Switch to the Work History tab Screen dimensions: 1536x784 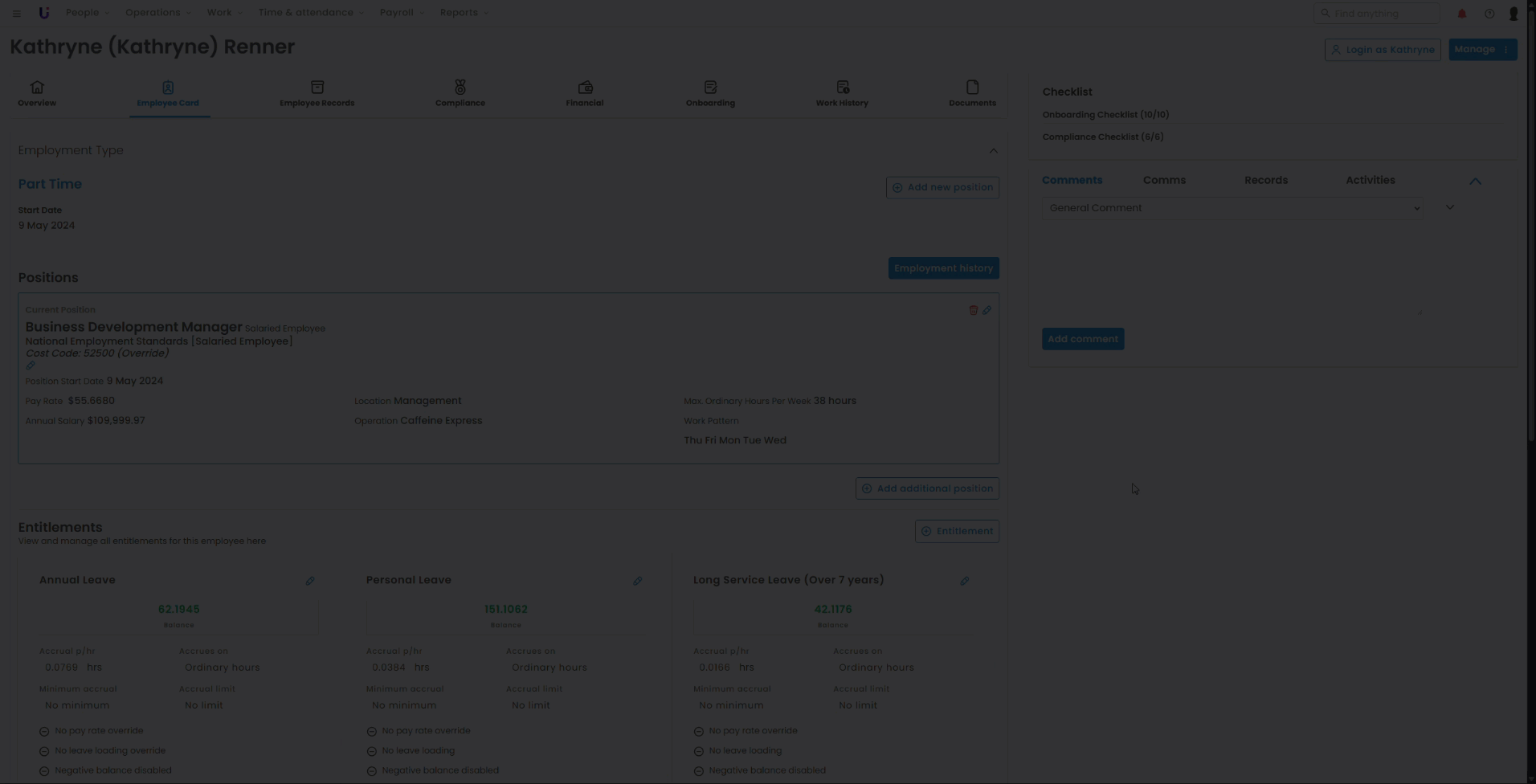[x=842, y=93]
